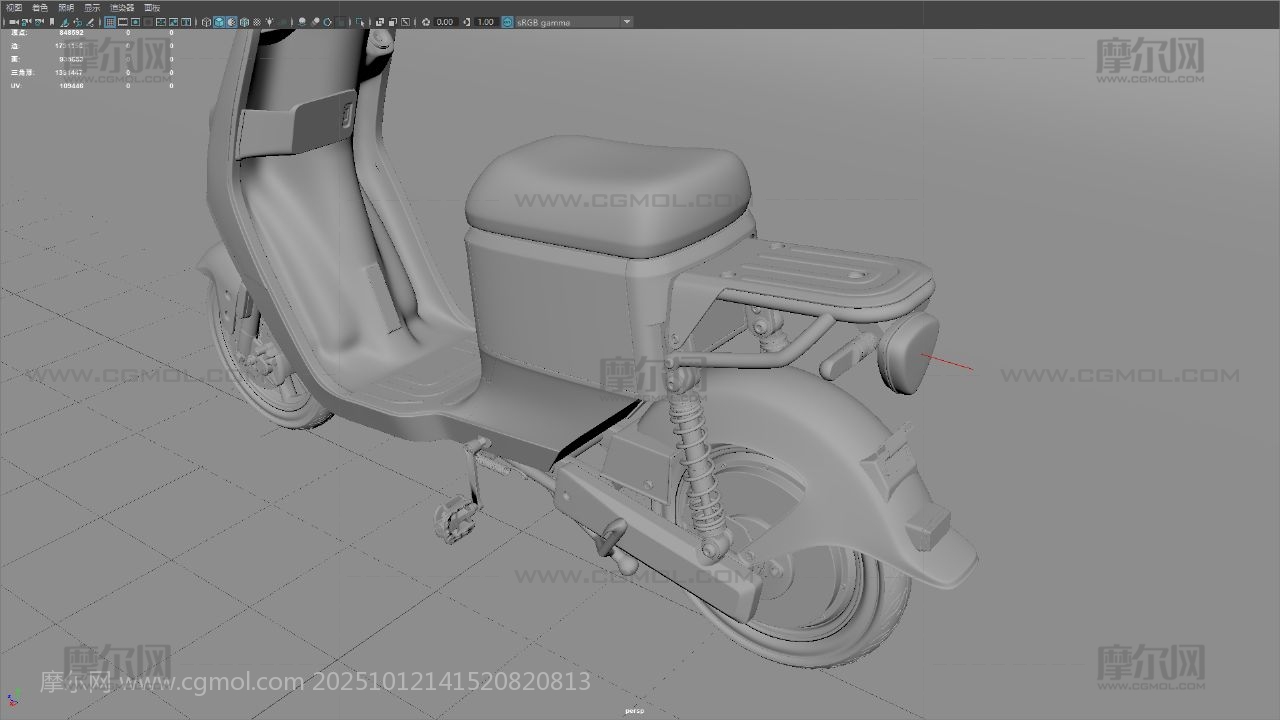Screen dimensions: 1280x720
Task: Click the bookmark icon in panel toolbar
Action: (51, 21)
